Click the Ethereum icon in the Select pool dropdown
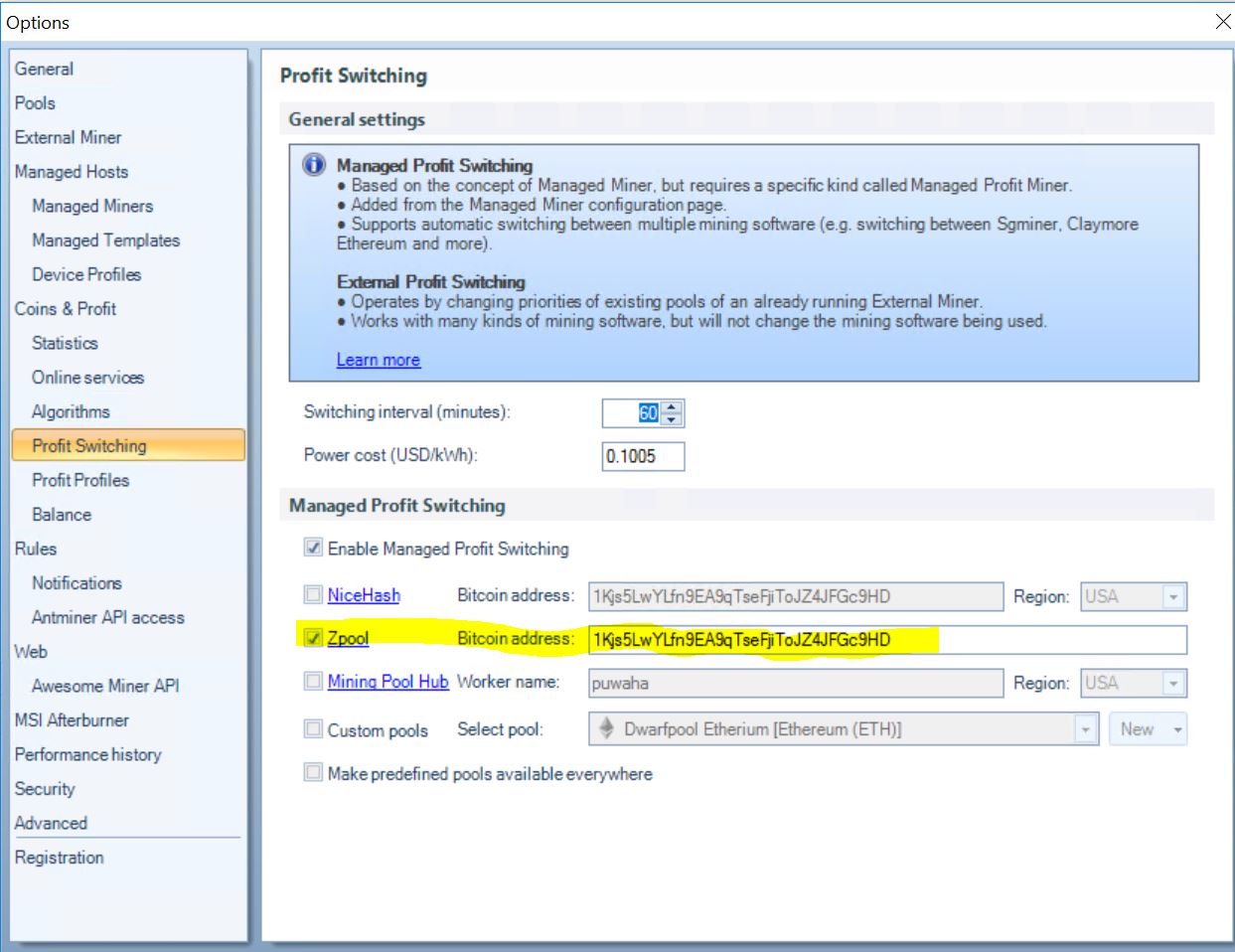Screen dimensions: 1235x952 coord(606,728)
